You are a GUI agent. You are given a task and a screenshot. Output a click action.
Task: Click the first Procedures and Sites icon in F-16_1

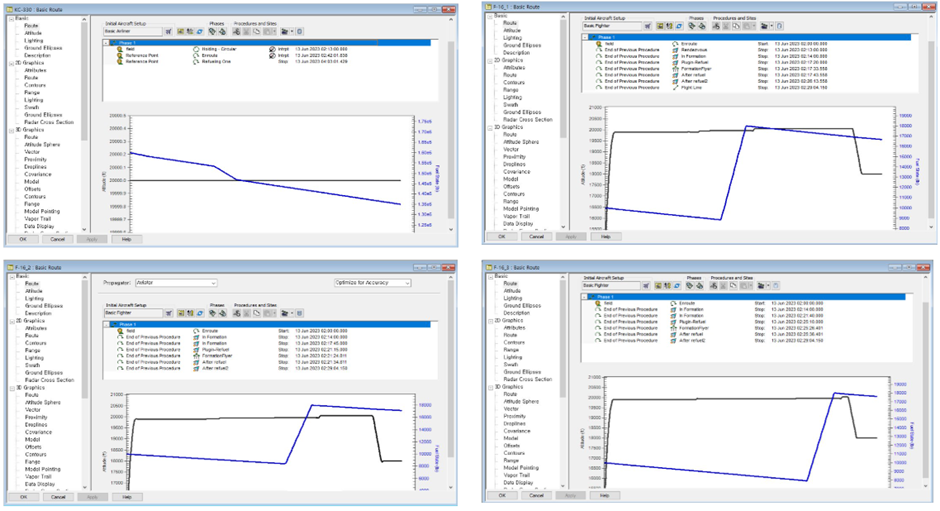[x=716, y=26]
